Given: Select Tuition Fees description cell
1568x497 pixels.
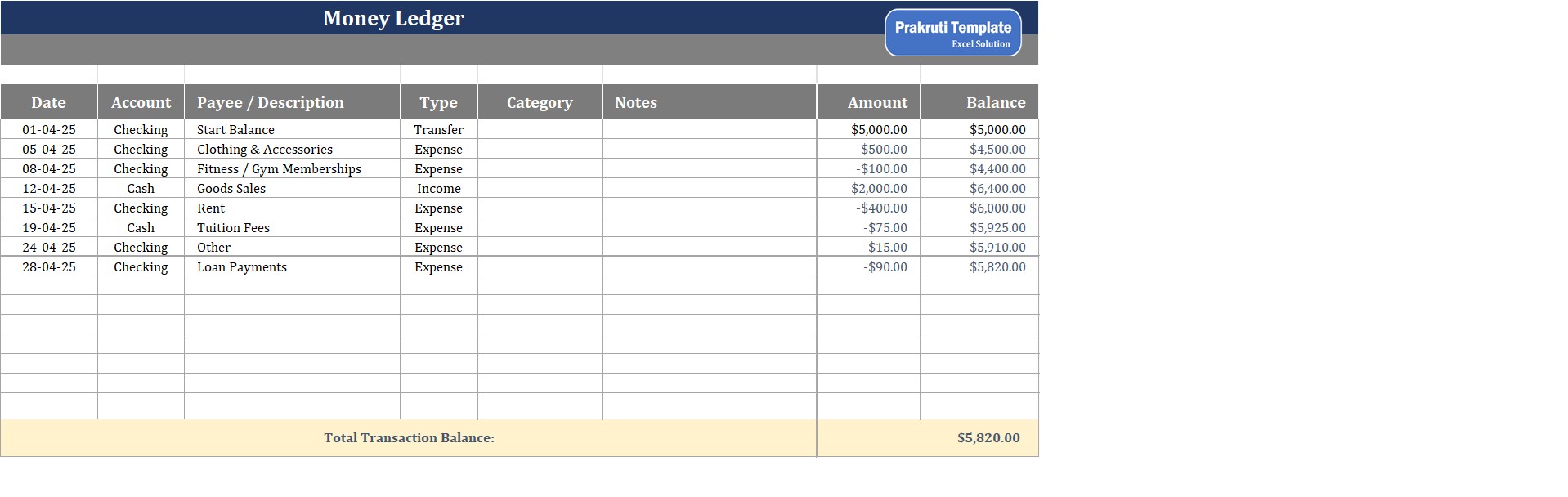Looking at the screenshot, I should pos(292,227).
